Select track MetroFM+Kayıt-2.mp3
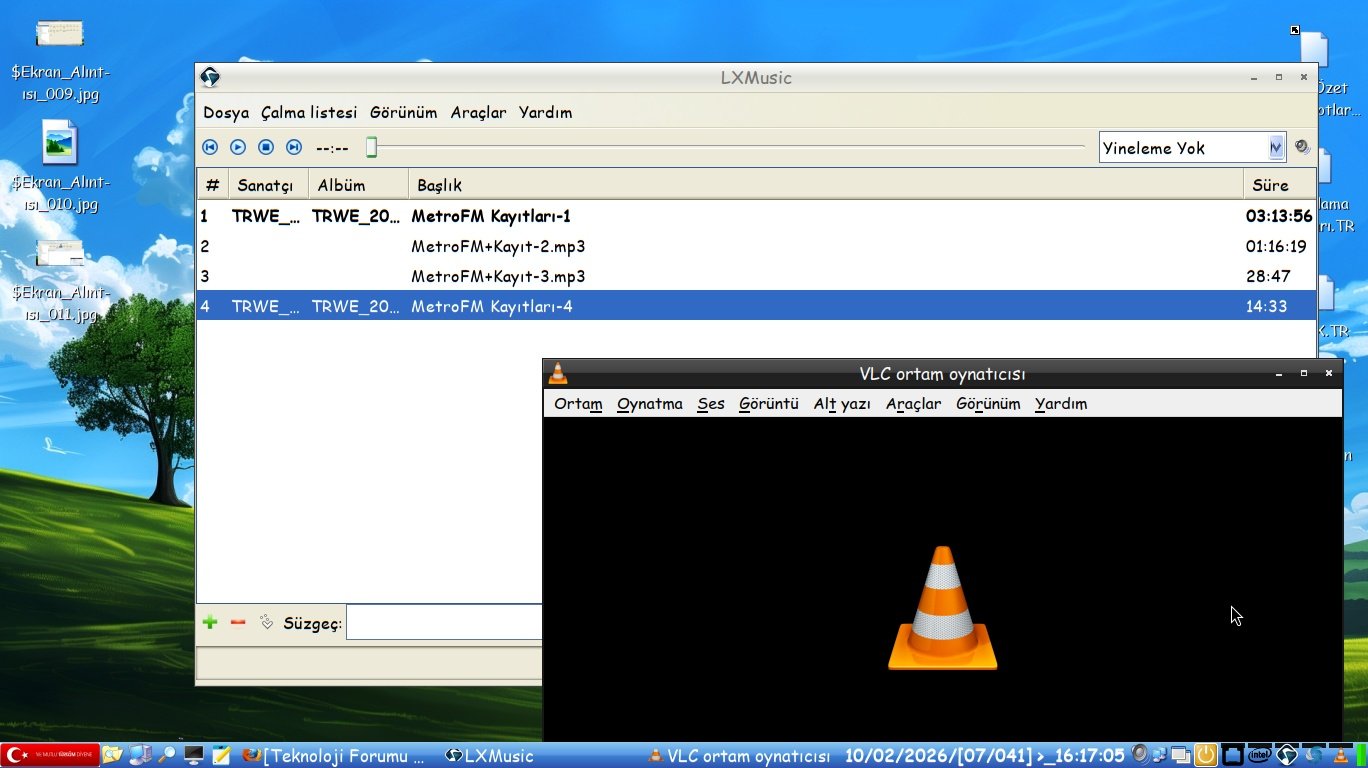Screen dimensions: 1368x768 [756, 246]
